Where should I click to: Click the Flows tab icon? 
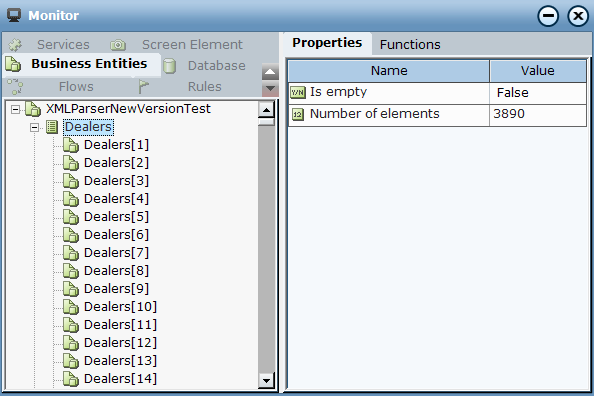pos(15,86)
